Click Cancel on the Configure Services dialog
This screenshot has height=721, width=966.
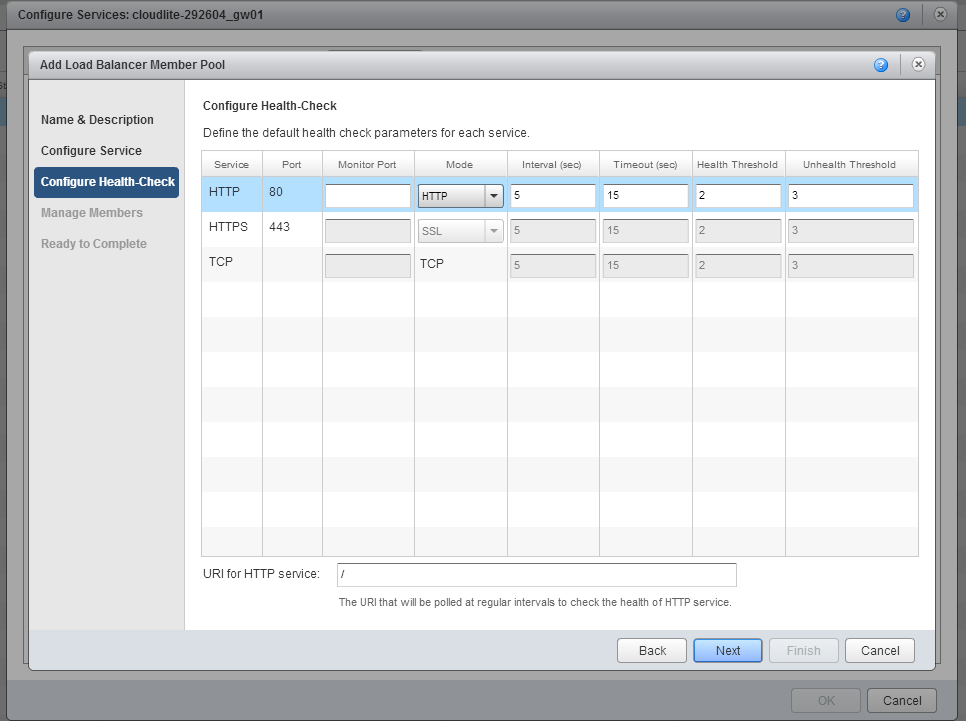point(901,700)
